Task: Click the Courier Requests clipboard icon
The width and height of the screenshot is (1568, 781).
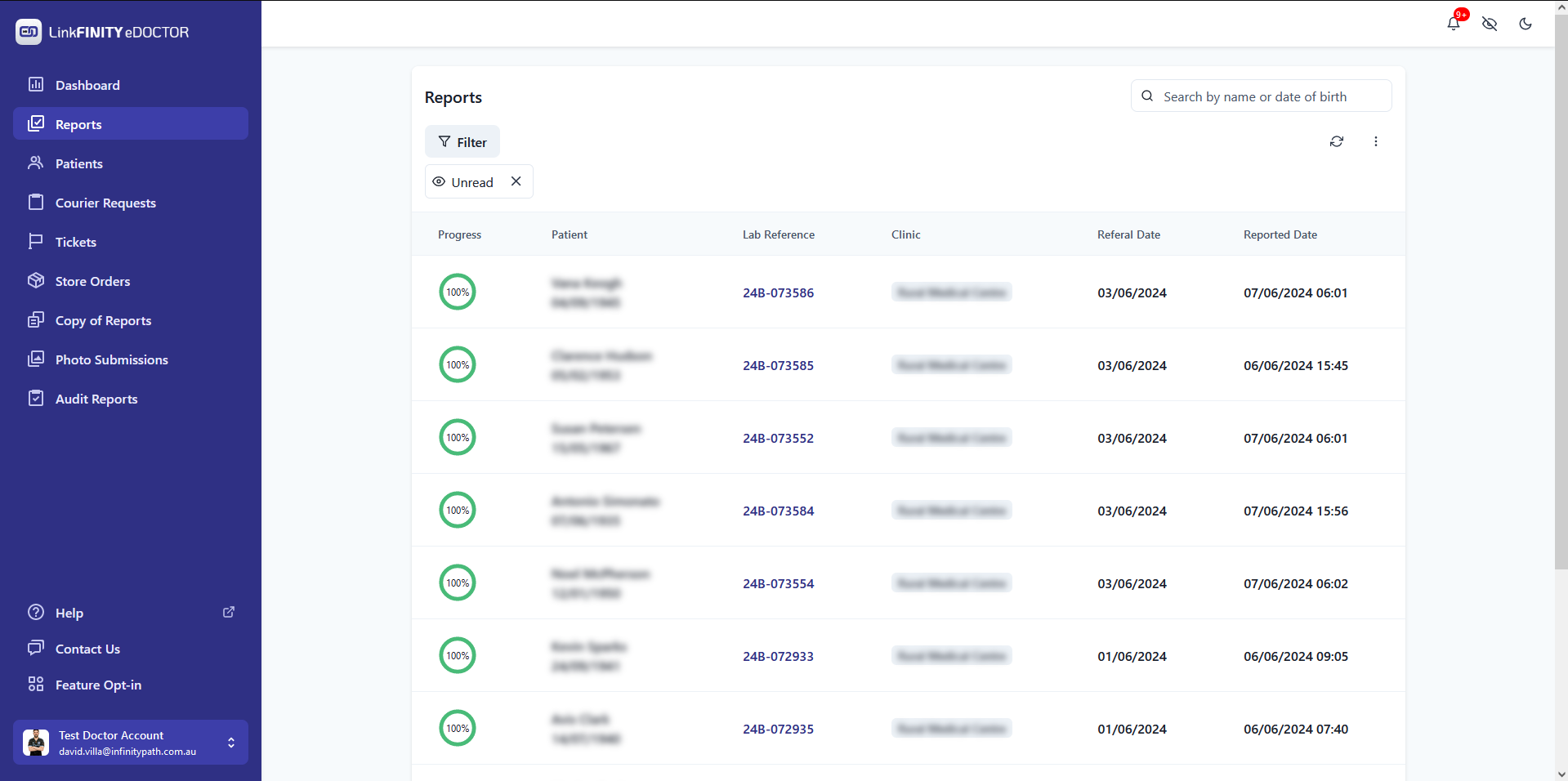Action: tap(36, 202)
